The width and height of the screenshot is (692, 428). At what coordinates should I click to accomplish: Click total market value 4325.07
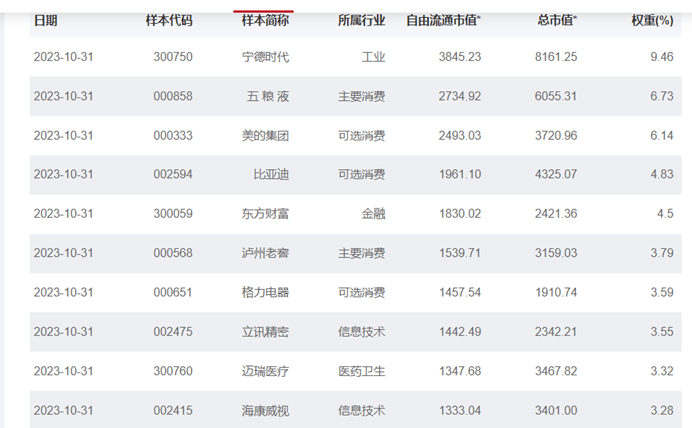(556, 174)
